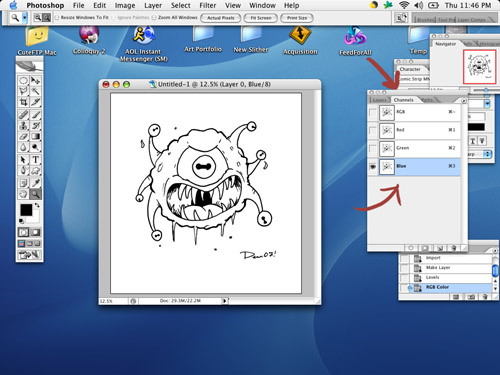500x375 pixels.
Task: Open the Filter menu
Action: [208, 5]
